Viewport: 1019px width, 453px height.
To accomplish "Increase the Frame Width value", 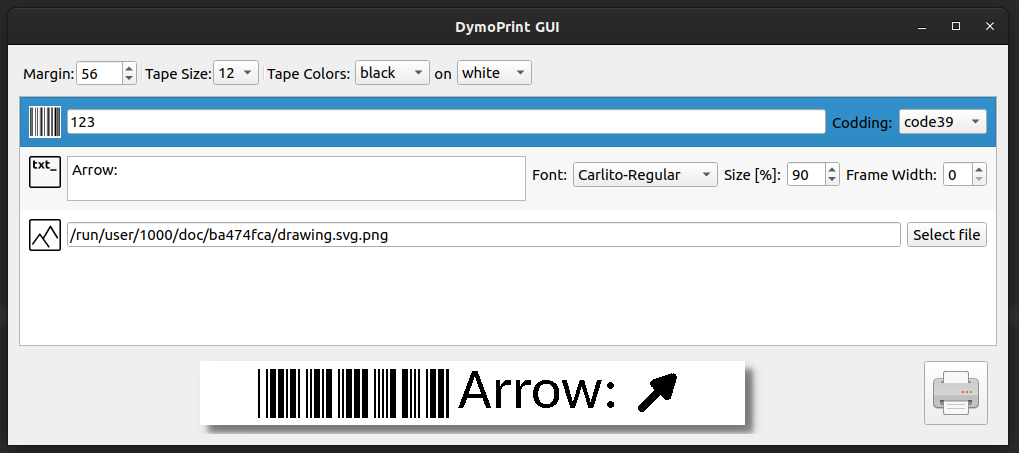I will point(979,170).
